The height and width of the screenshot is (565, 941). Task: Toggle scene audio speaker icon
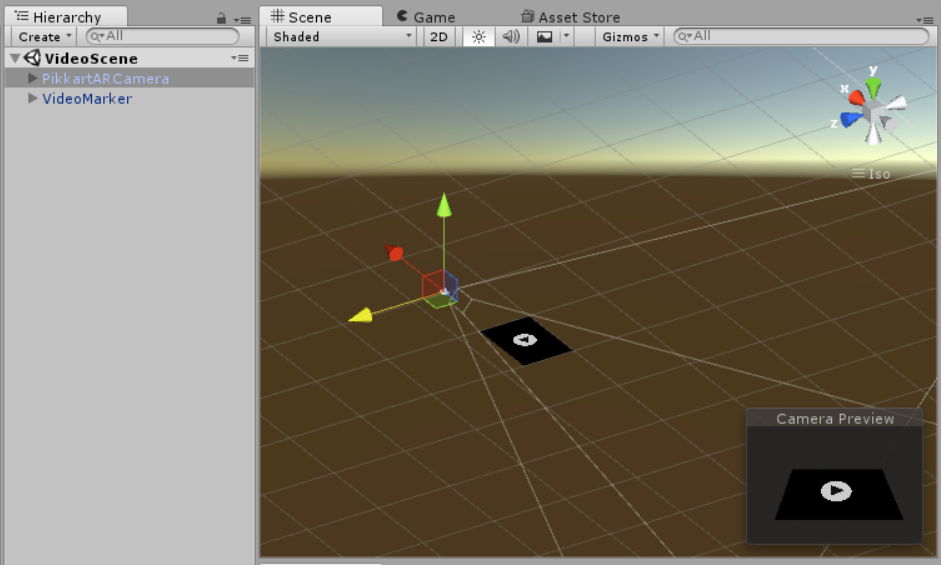tap(511, 37)
